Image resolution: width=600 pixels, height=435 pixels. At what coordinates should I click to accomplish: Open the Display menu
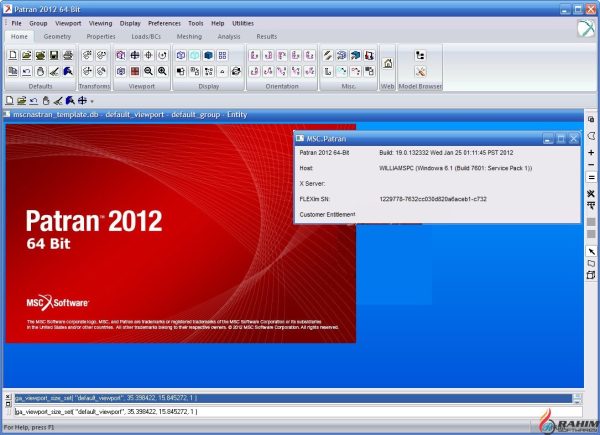(x=130, y=23)
